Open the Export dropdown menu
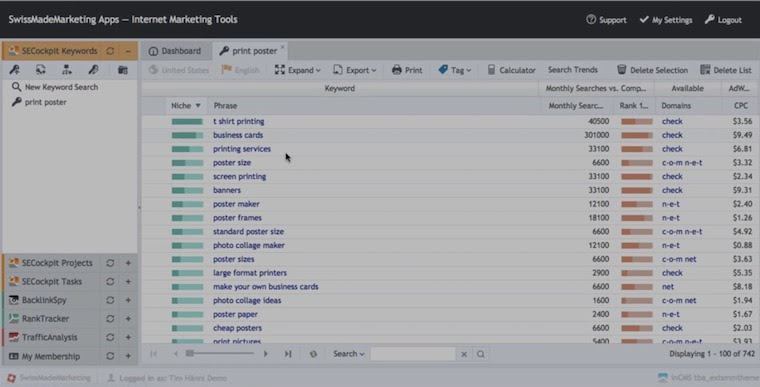The height and width of the screenshot is (387, 760). [355, 70]
